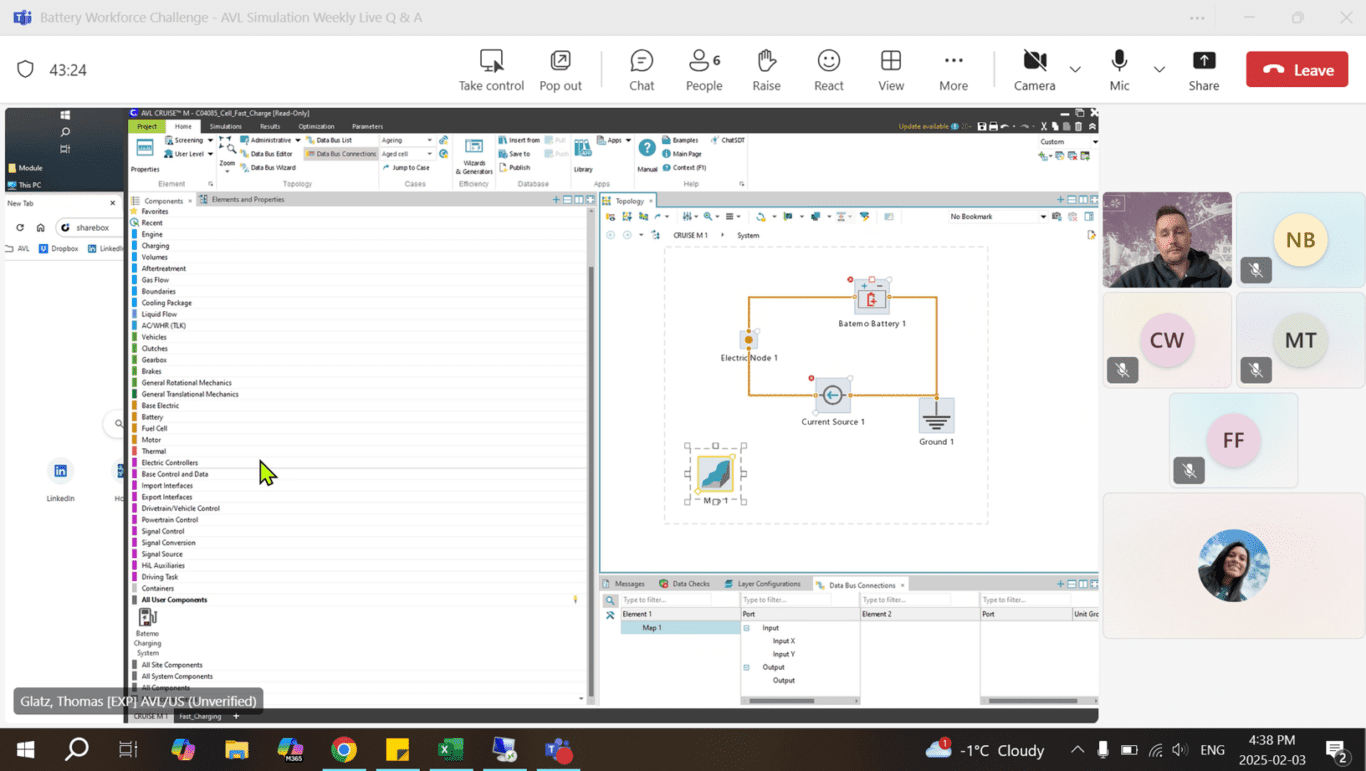
Task: Open the View layout options
Action: coord(891,70)
